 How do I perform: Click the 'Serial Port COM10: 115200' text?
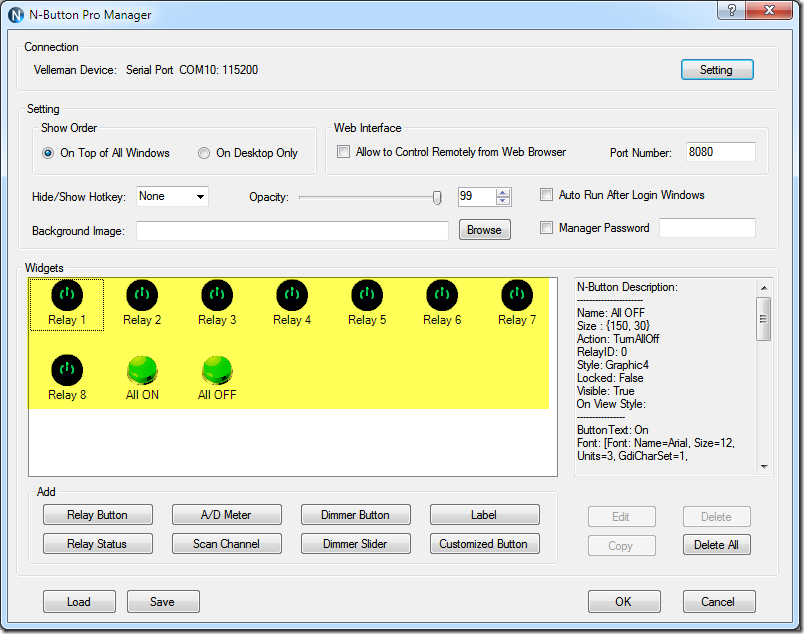[x=192, y=70]
